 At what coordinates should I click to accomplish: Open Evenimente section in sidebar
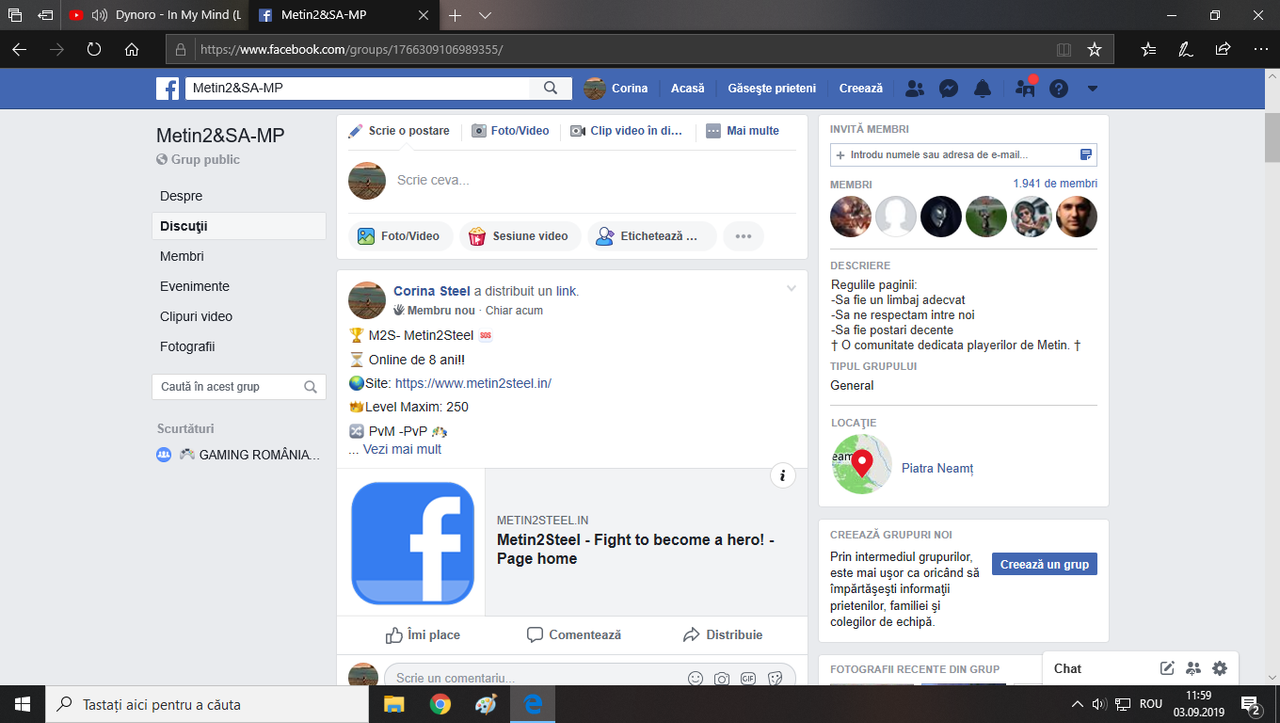[195, 286]
